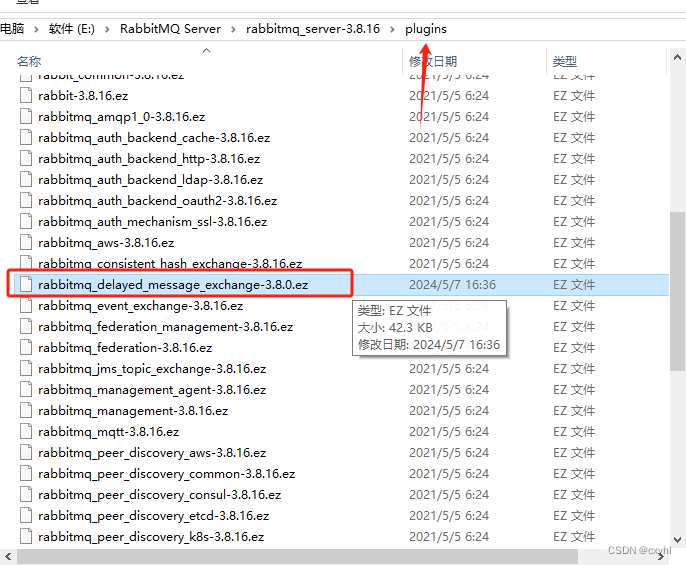686x565 pixels.
Task: Click the plugins breadcrumb segment
Action: pyautogui.click(x=426, y=29)
